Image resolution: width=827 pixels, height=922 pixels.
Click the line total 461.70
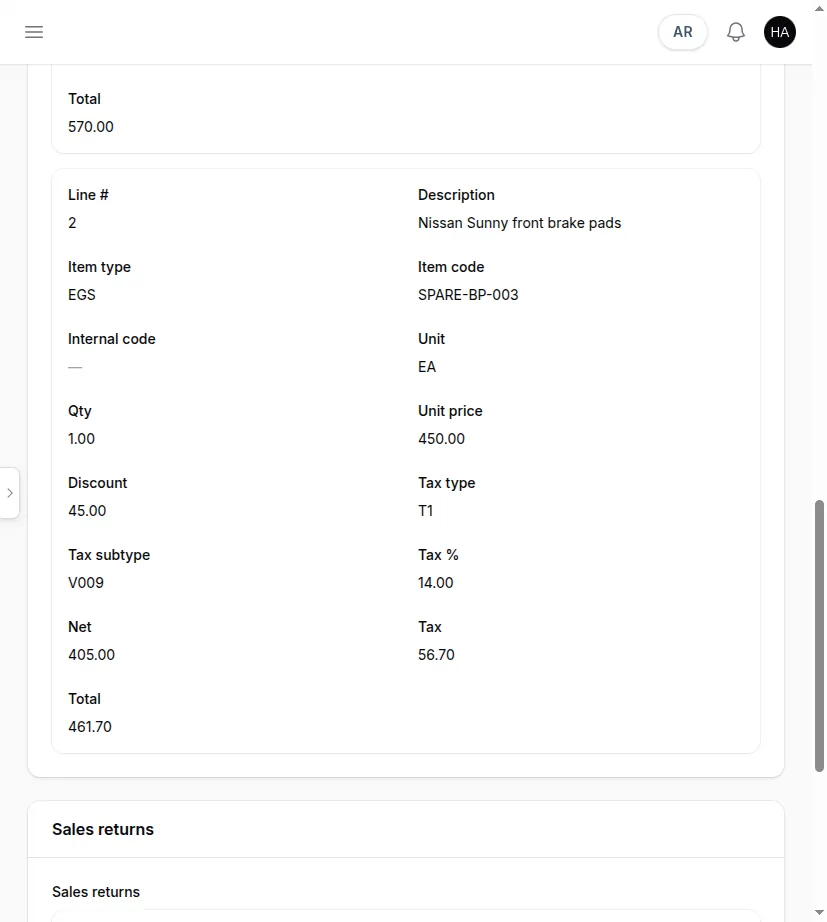click(x=90, y=727)
